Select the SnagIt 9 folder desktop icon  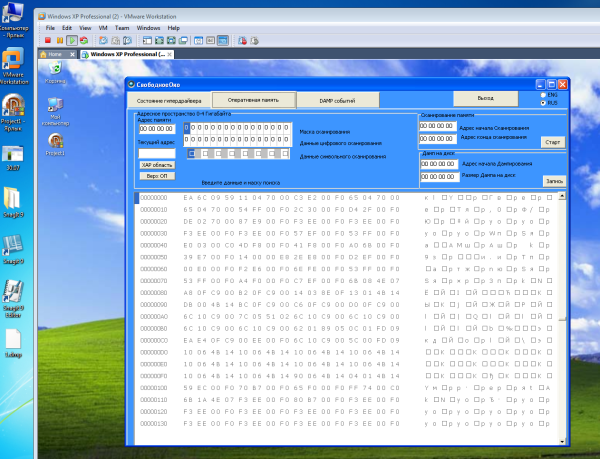click(13, 202)
